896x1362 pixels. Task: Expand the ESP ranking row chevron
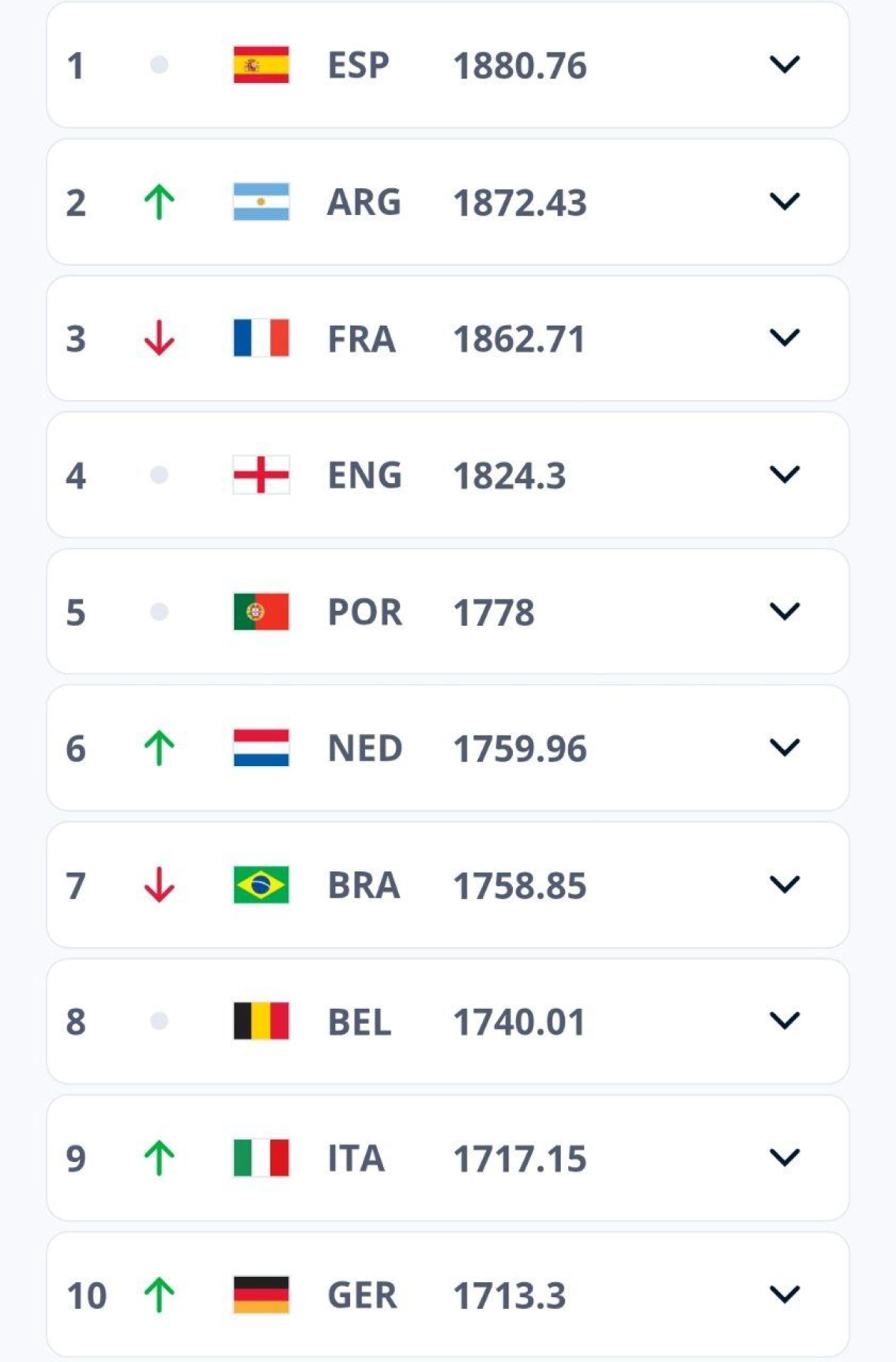(784, 65)
